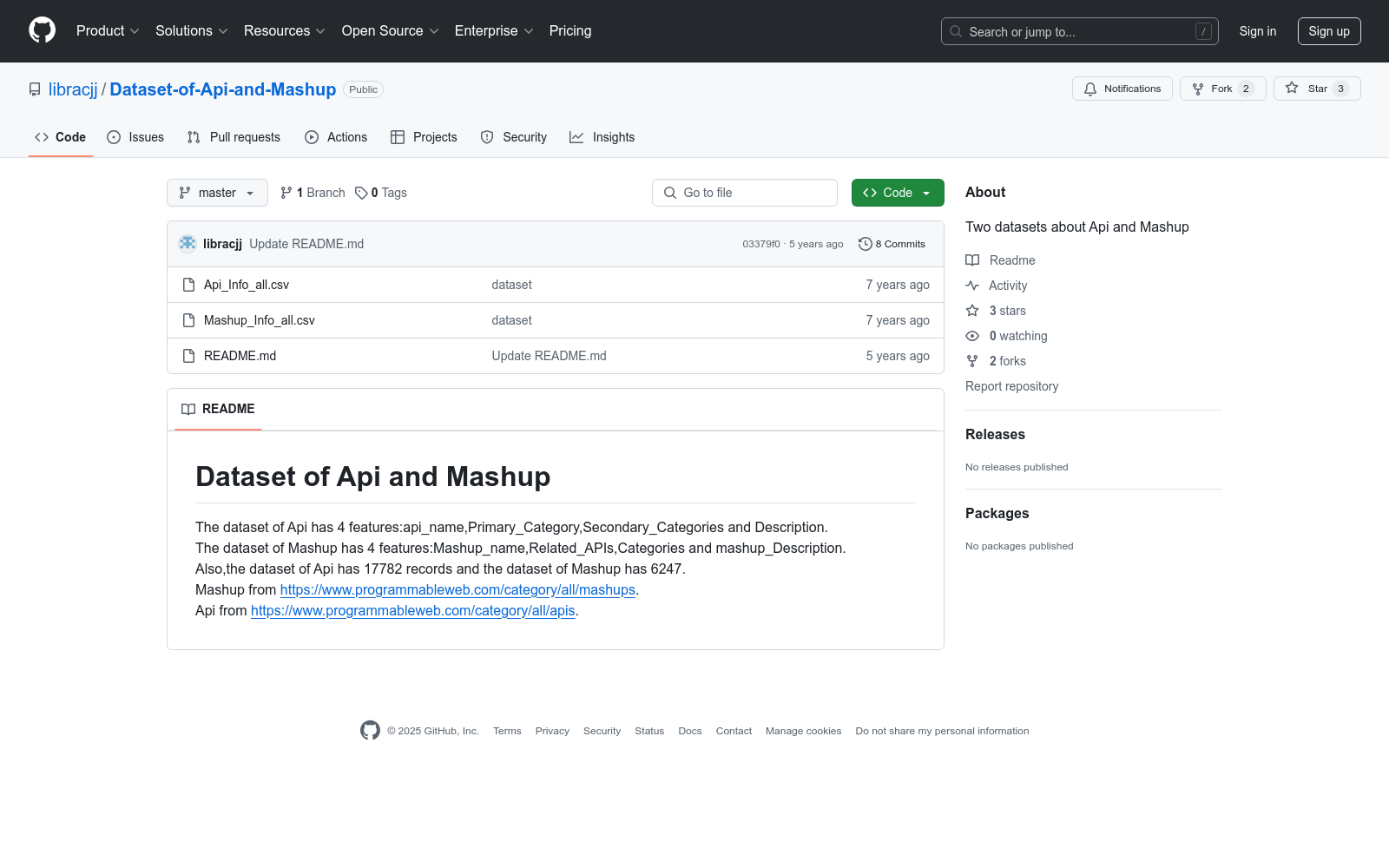
Task: Click the Insights graph icon
Action: (576, 137)
